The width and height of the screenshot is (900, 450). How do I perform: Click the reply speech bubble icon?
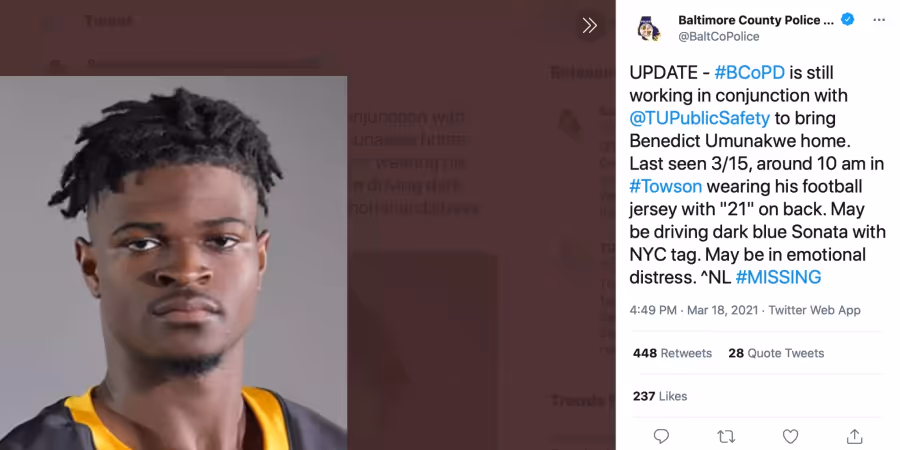pos(661,436)
